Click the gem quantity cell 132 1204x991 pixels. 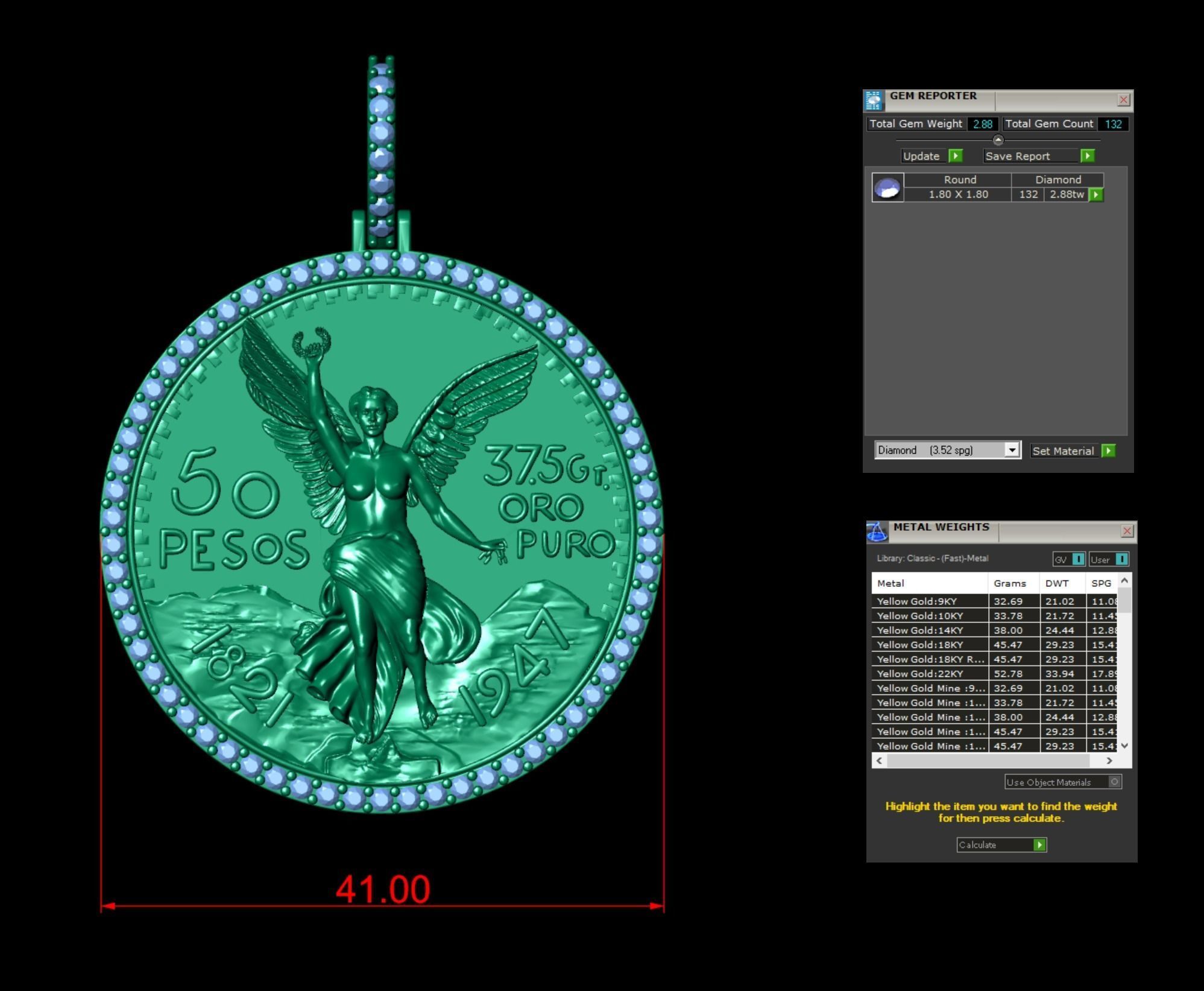pyautogui.click(x=1028, y=195)
